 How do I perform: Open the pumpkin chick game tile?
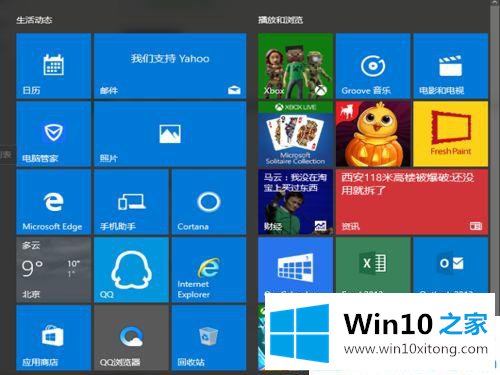pos(373,134)
